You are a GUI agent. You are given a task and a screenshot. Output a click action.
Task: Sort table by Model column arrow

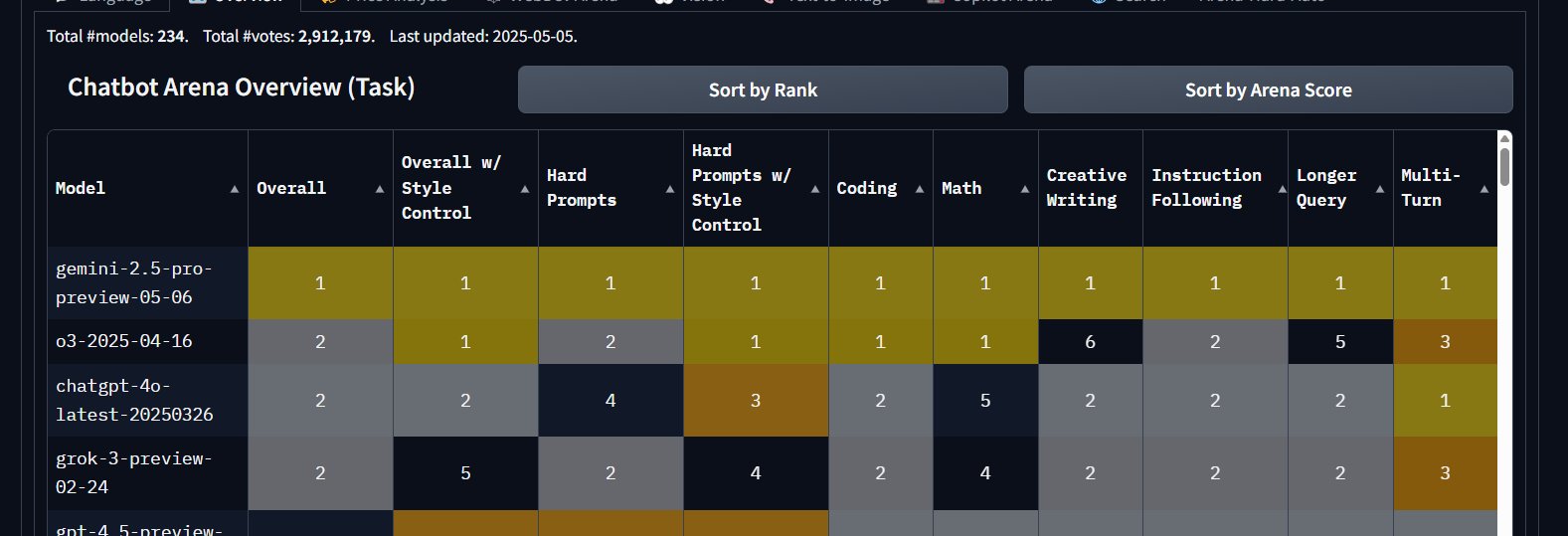click(x=235, y=189)
